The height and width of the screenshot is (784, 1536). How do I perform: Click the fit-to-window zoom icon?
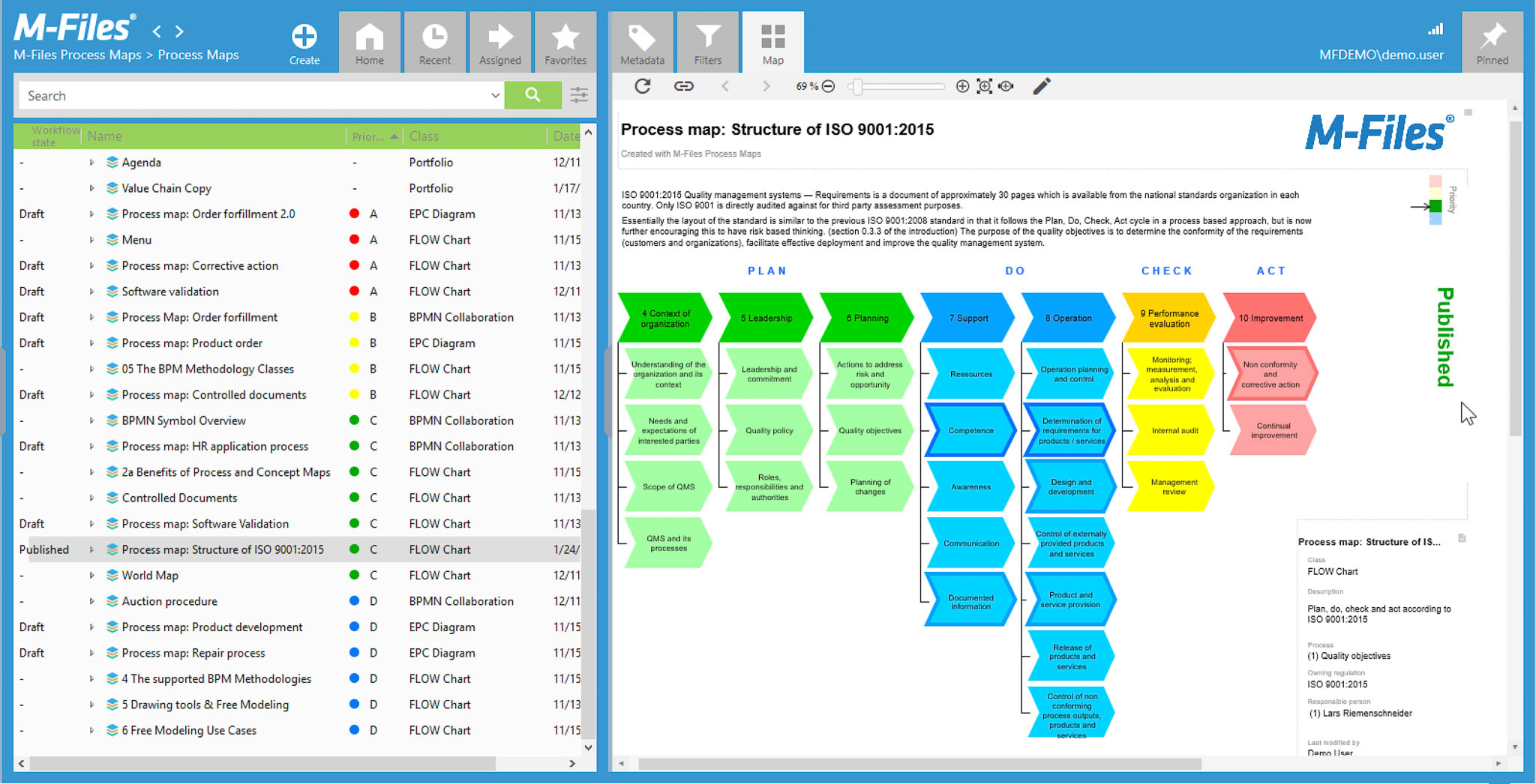click(x=985, y=87)
